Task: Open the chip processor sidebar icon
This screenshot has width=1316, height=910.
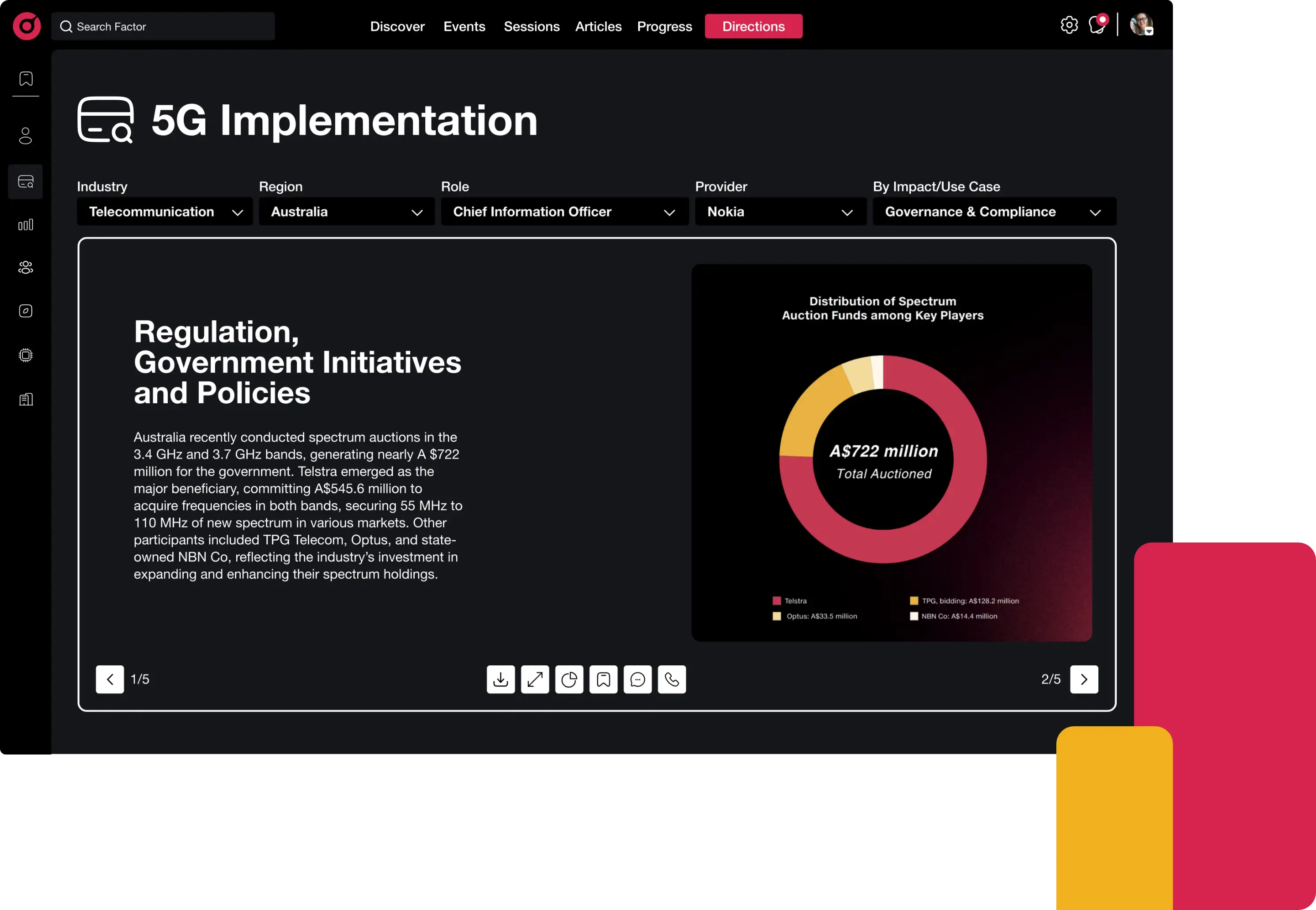Action: [x=26, y=355]
